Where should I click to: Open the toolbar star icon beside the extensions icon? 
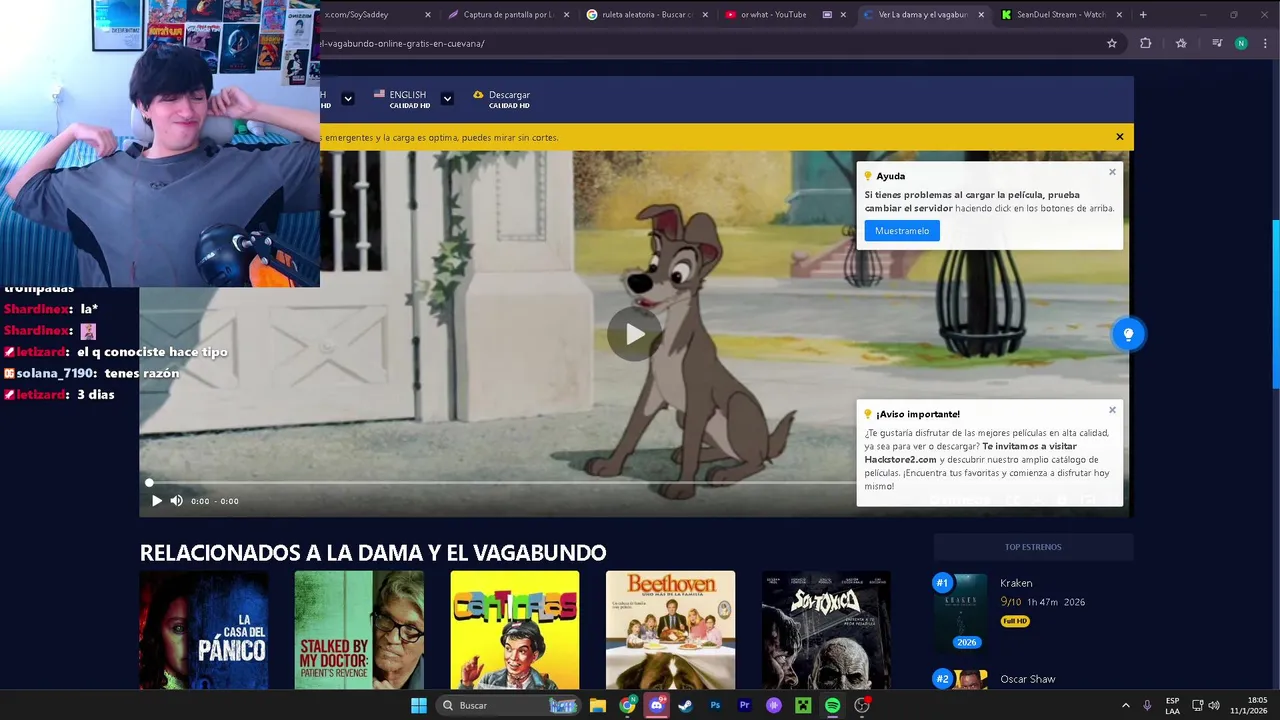pos(1181,43)
